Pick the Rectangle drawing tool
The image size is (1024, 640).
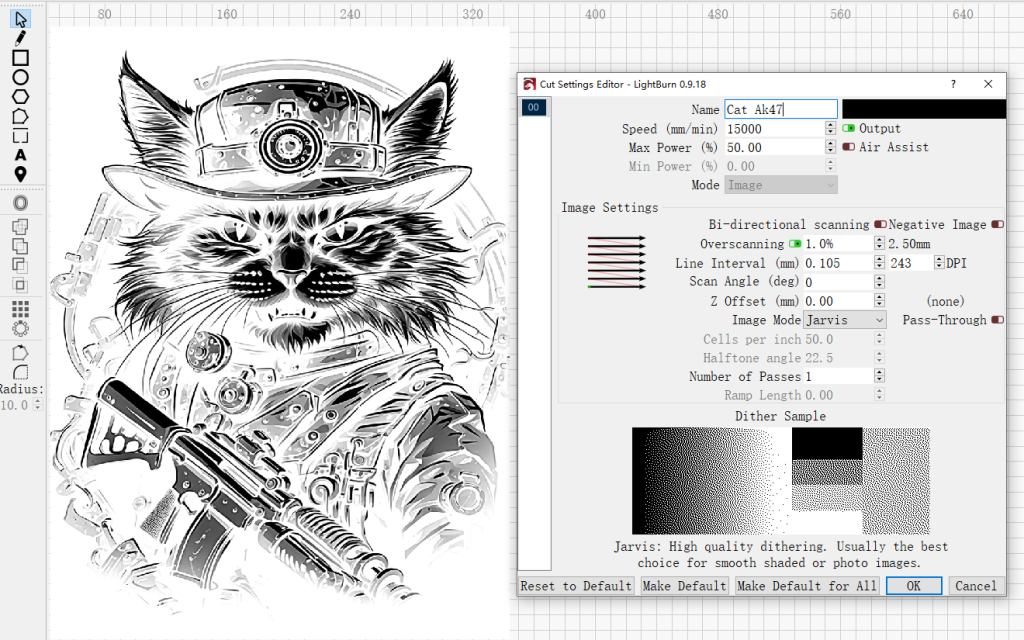(x=20, y=58)
